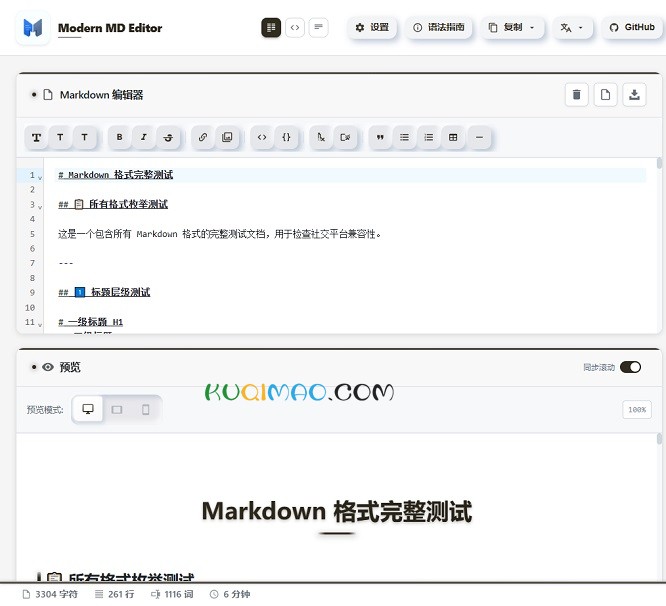Image resolution: width=666 pixels, height=606 pixels.
Task: Insert a bulleted list
Action: (x=404, y=137)
